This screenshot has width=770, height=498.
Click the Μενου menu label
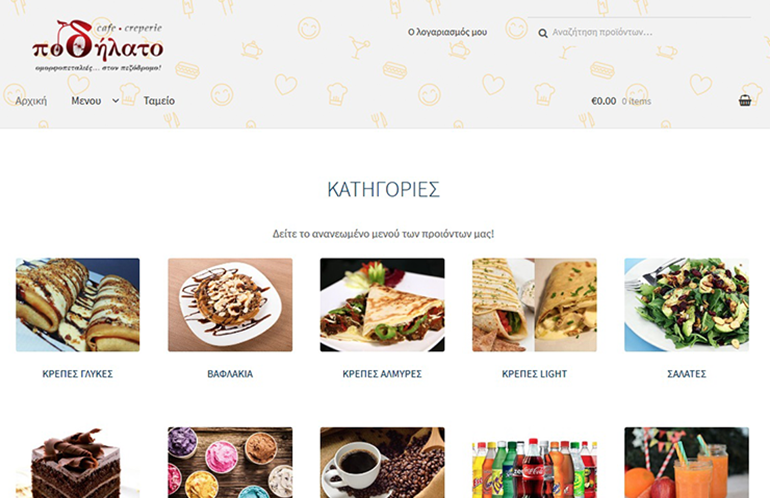[86, 101]
